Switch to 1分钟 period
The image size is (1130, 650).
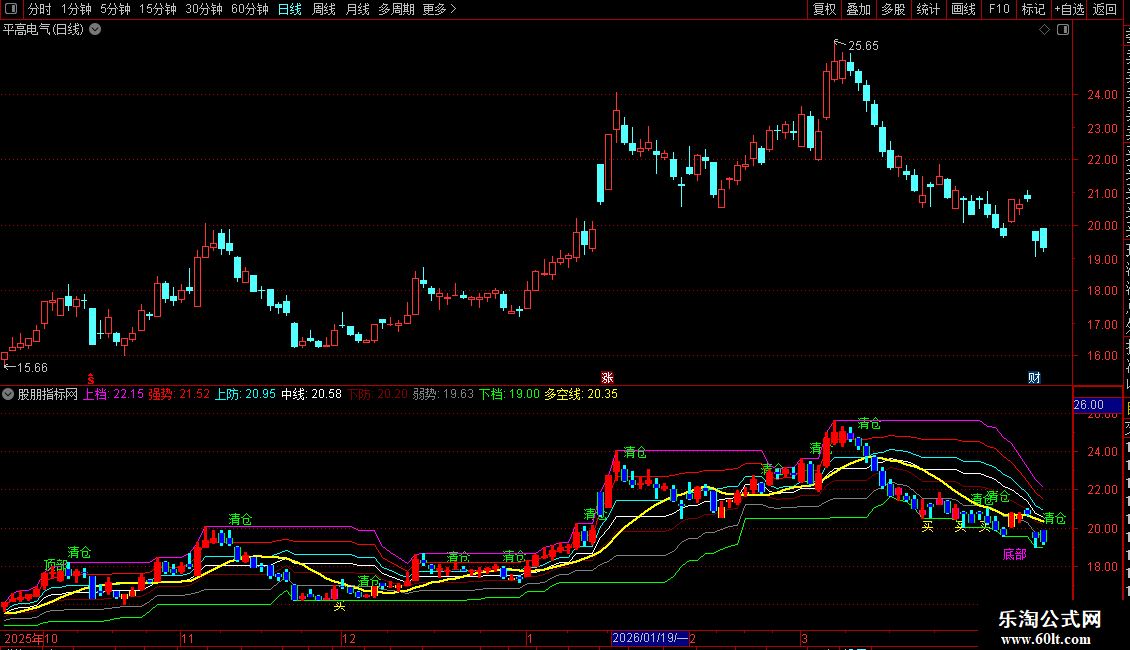(x=76, y=9)
